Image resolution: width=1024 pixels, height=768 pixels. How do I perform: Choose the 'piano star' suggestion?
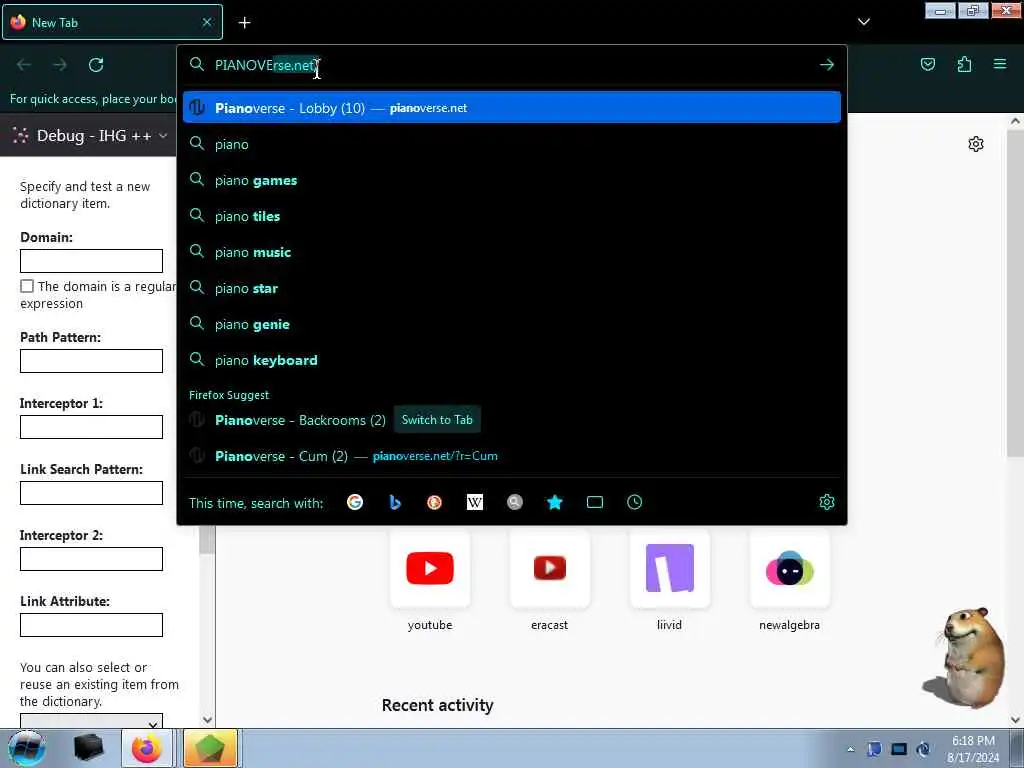tap(511, 288)
